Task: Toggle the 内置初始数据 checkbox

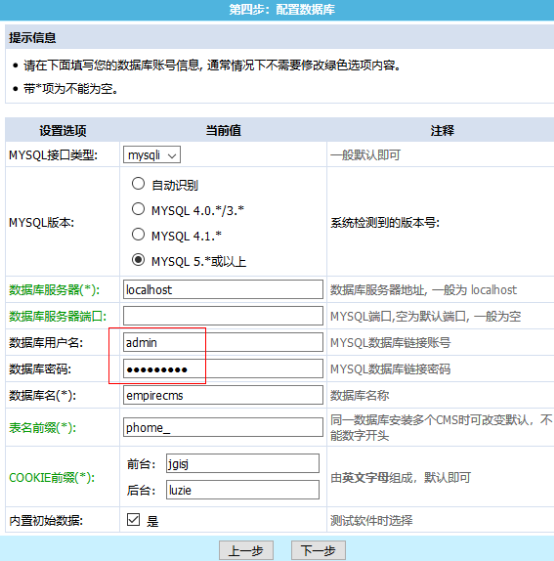Action: [133, 519]
